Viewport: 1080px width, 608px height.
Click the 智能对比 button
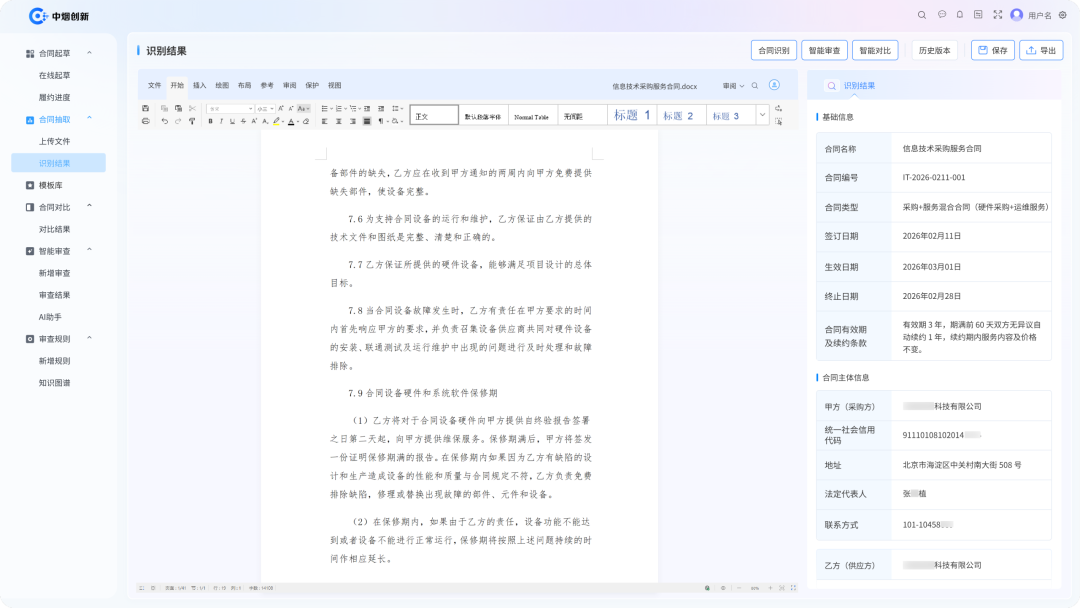[x=875, y=50]
